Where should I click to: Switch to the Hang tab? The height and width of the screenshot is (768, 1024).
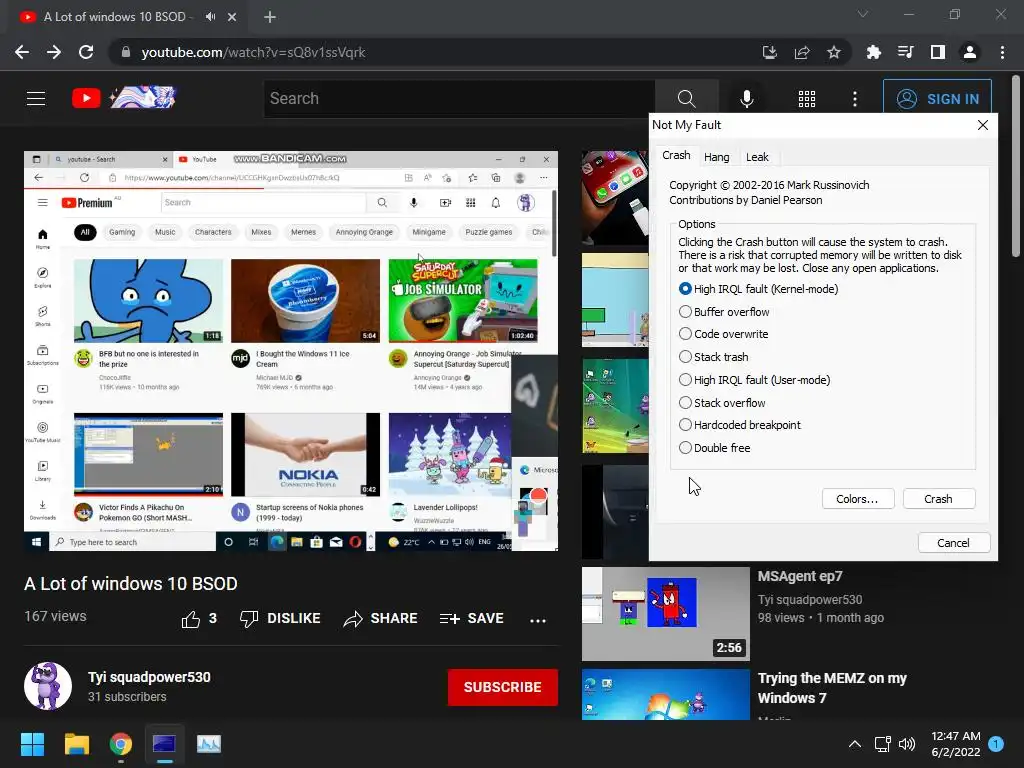[x=716, y=157]
